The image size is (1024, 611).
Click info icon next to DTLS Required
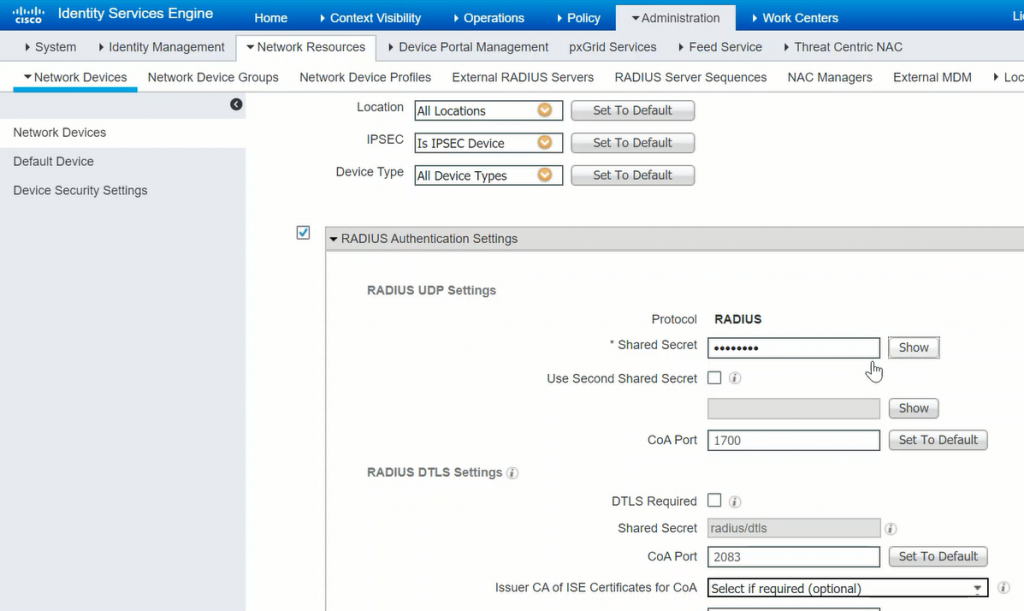[x=735, y=501]
